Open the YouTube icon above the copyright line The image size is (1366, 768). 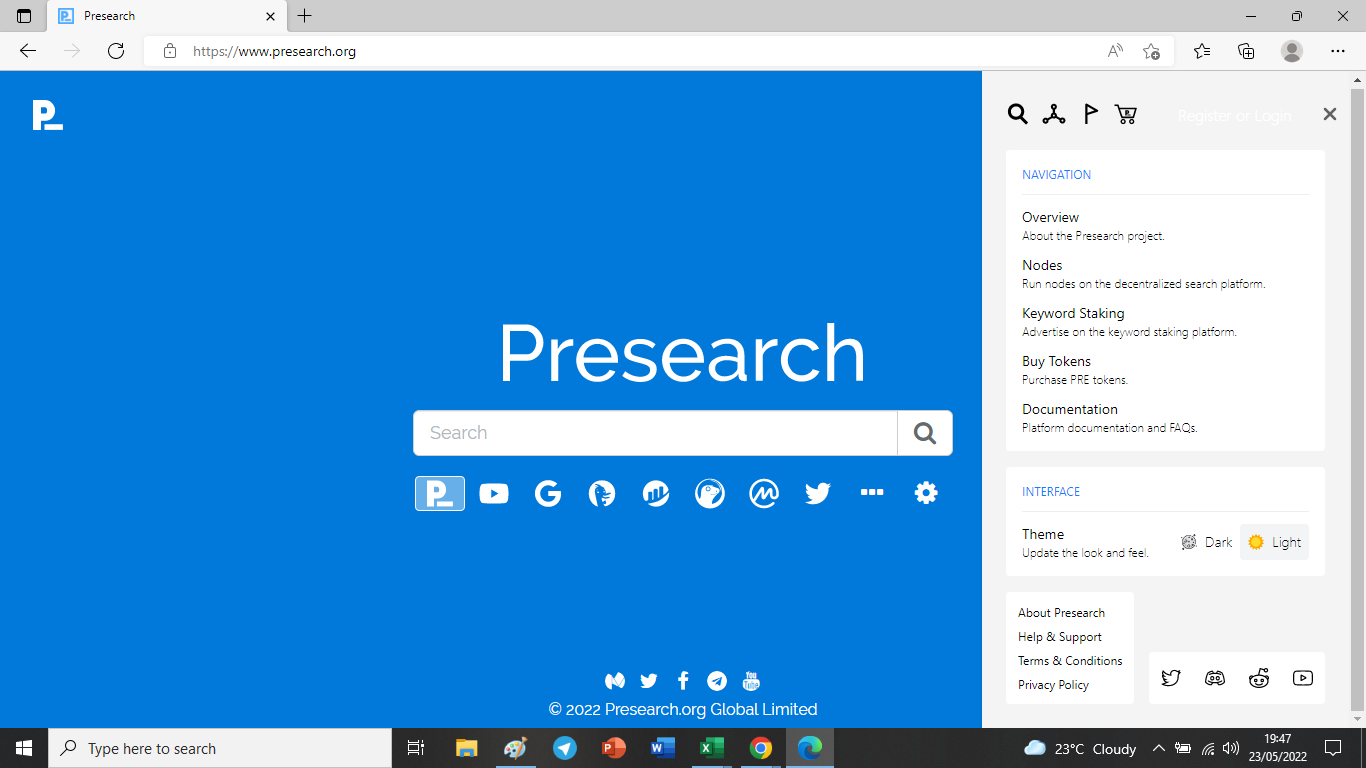(751, 681)
